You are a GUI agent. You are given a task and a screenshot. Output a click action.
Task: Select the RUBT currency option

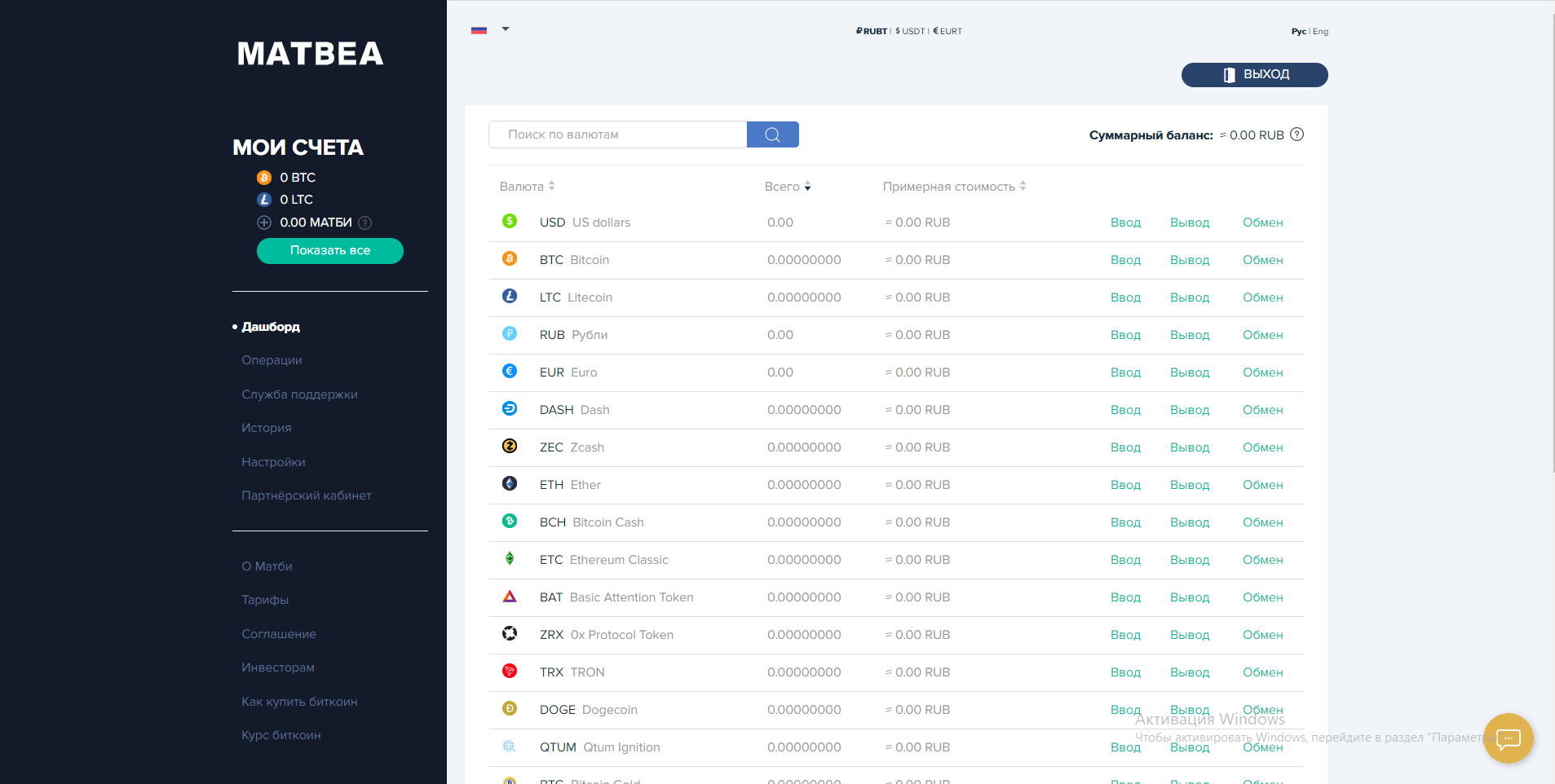click(872, 31)
